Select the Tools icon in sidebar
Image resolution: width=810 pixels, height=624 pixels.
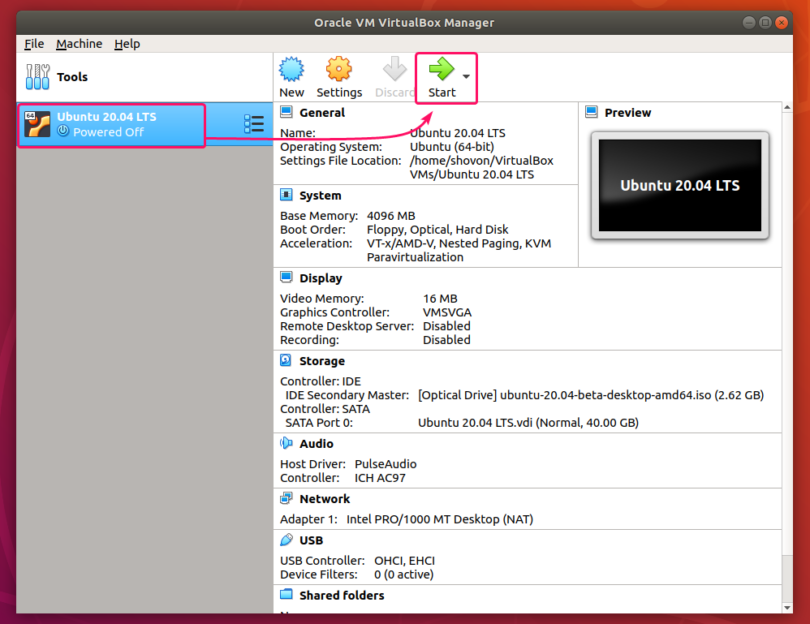[x=38, y=77]
